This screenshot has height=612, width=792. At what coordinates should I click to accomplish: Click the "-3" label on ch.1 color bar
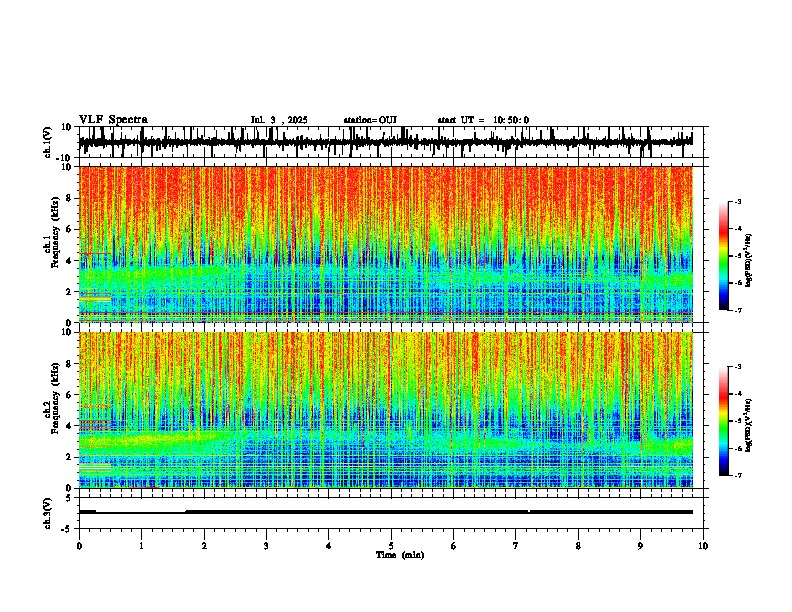[737, 202]
